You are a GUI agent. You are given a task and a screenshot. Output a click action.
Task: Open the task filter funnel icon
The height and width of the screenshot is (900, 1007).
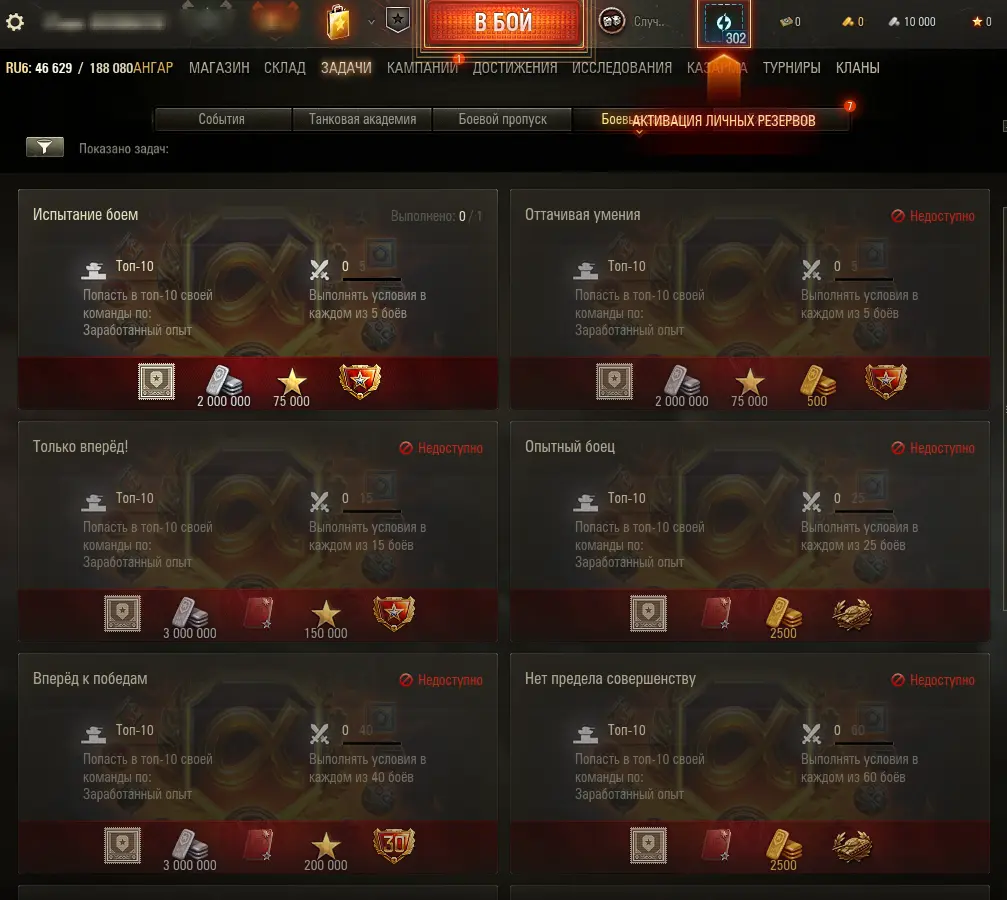click(44, 147)
